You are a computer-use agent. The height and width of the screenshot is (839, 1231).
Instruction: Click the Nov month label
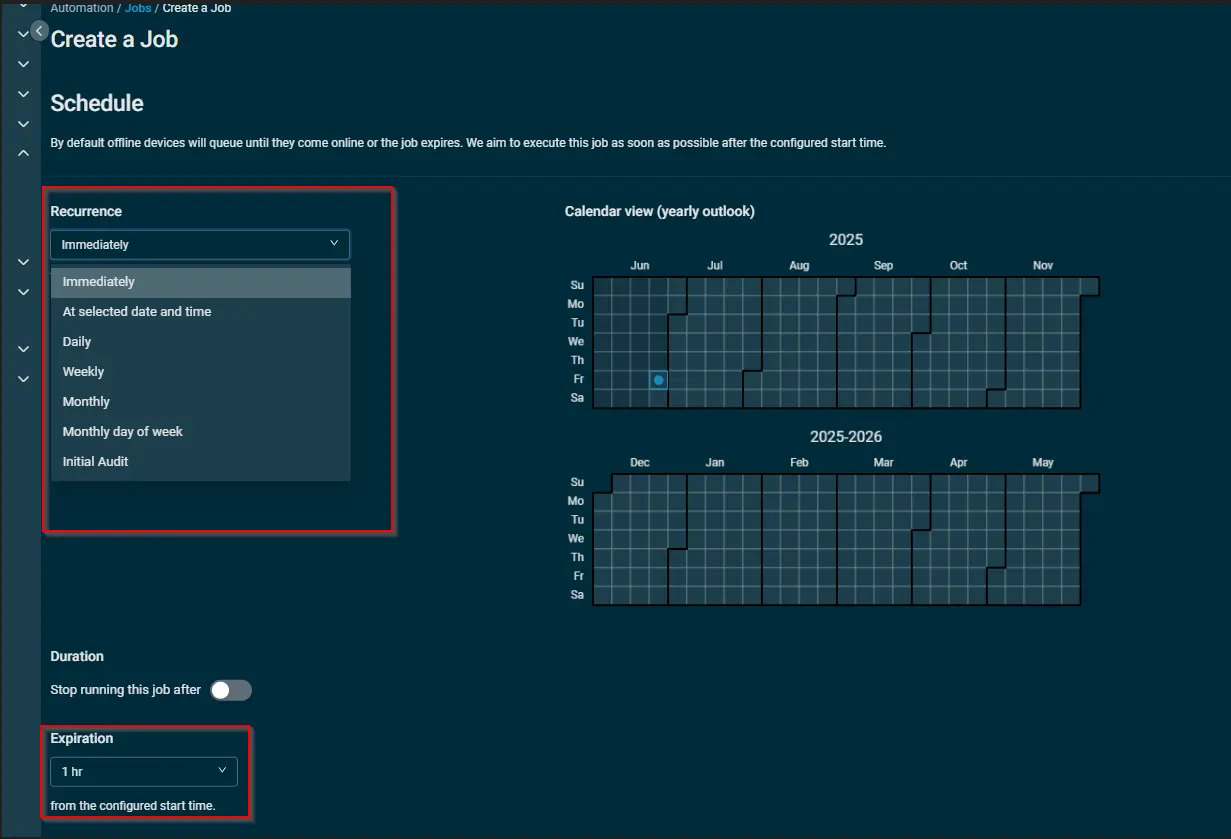point(1043,266)
